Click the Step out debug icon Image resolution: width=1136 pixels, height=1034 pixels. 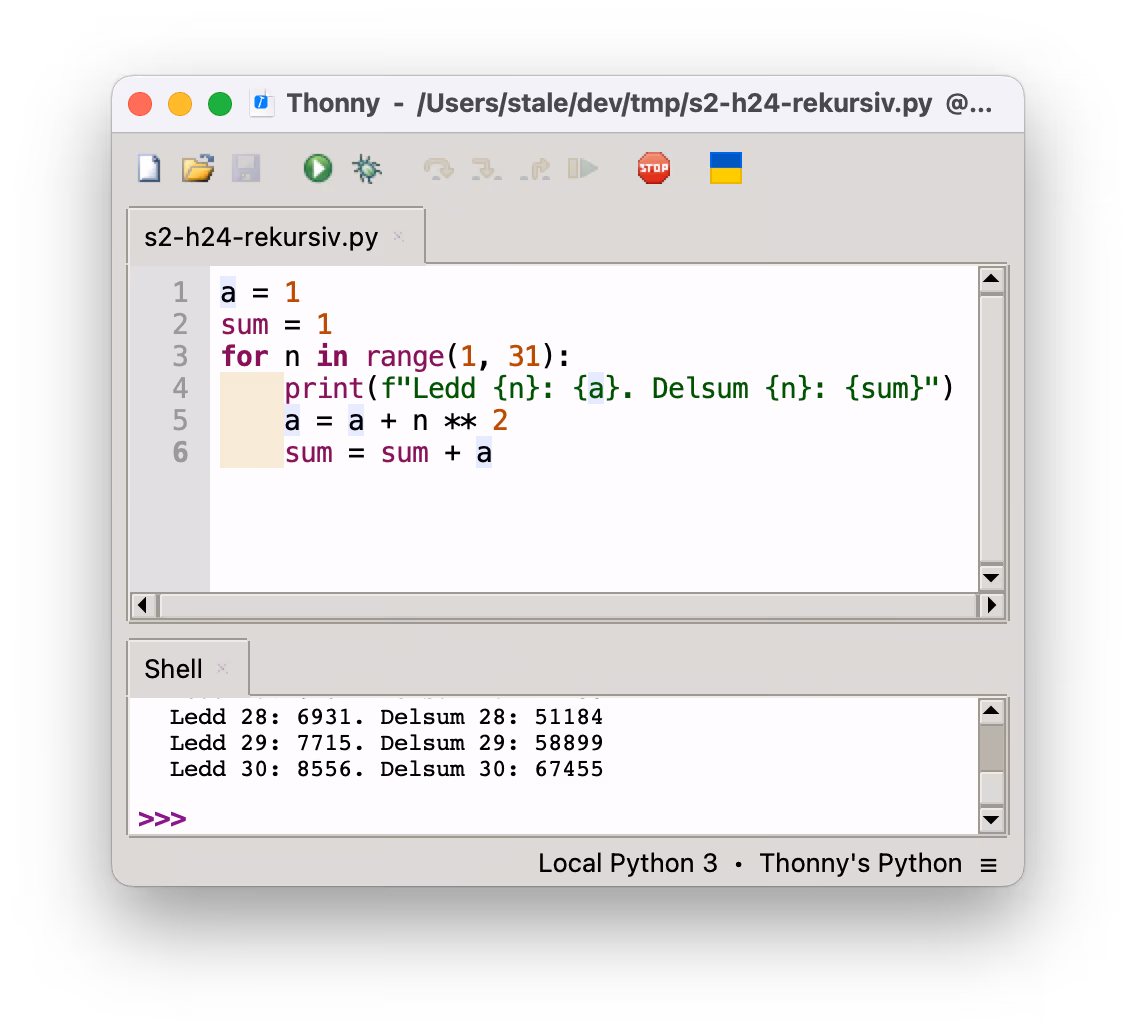pos(535,169)
